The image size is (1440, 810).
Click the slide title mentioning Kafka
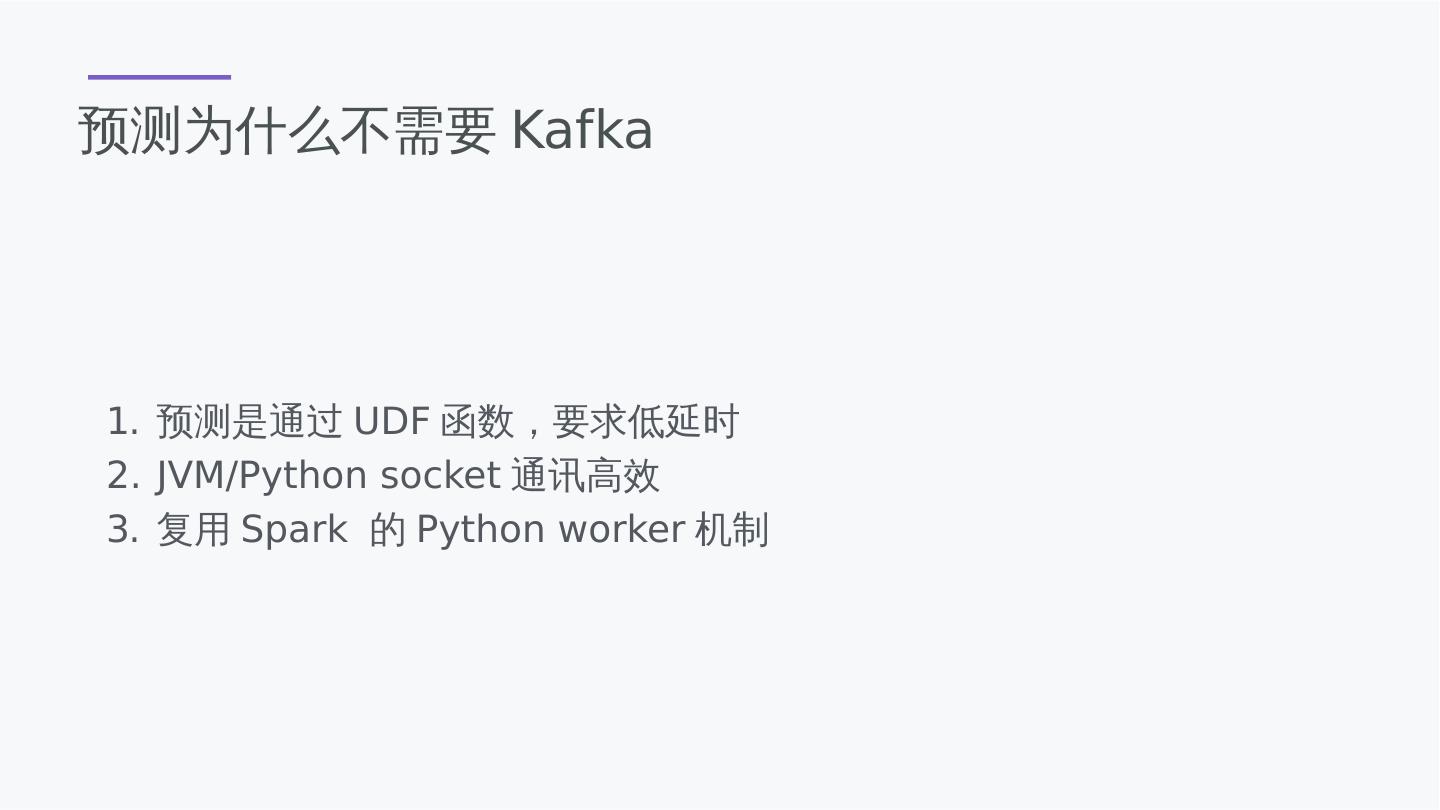pos(365,131)
